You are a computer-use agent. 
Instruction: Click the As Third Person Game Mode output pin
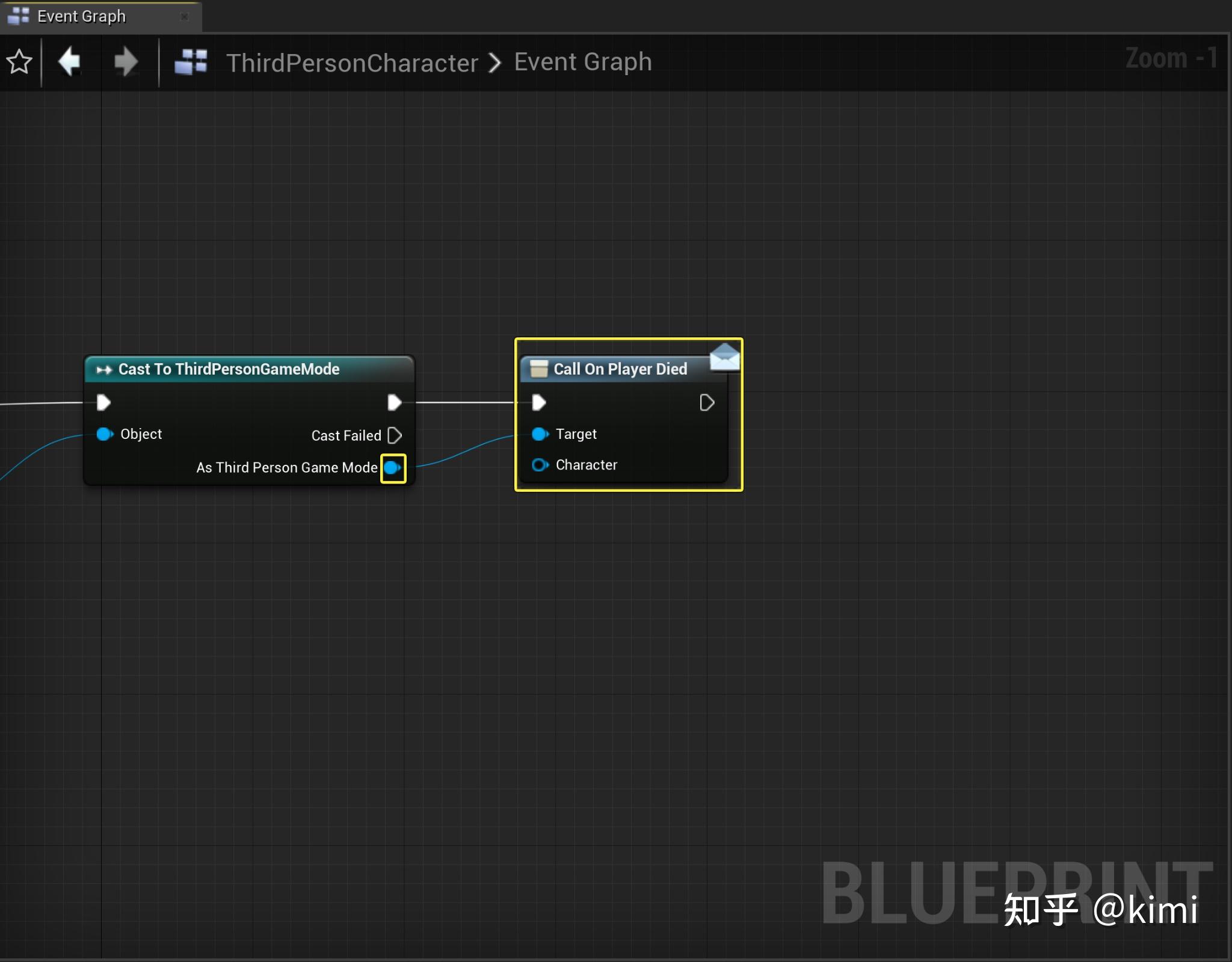[393, 467]
